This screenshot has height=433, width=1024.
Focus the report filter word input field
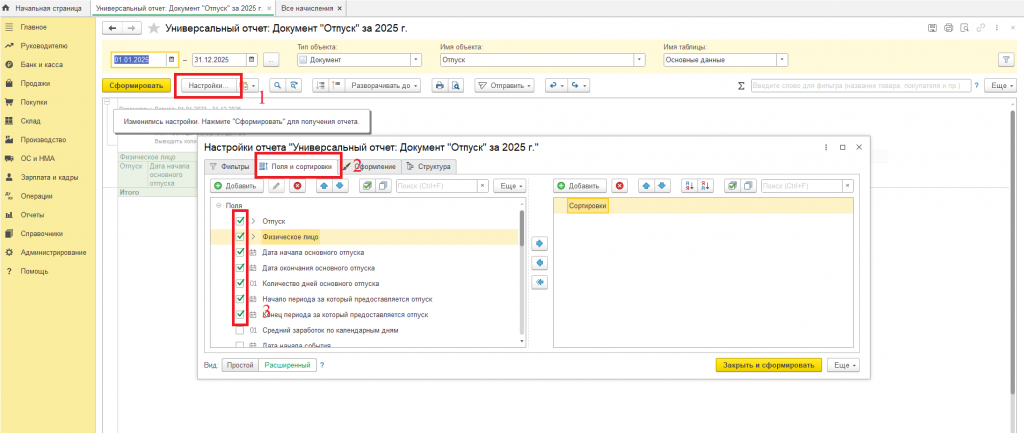[860, 86]
